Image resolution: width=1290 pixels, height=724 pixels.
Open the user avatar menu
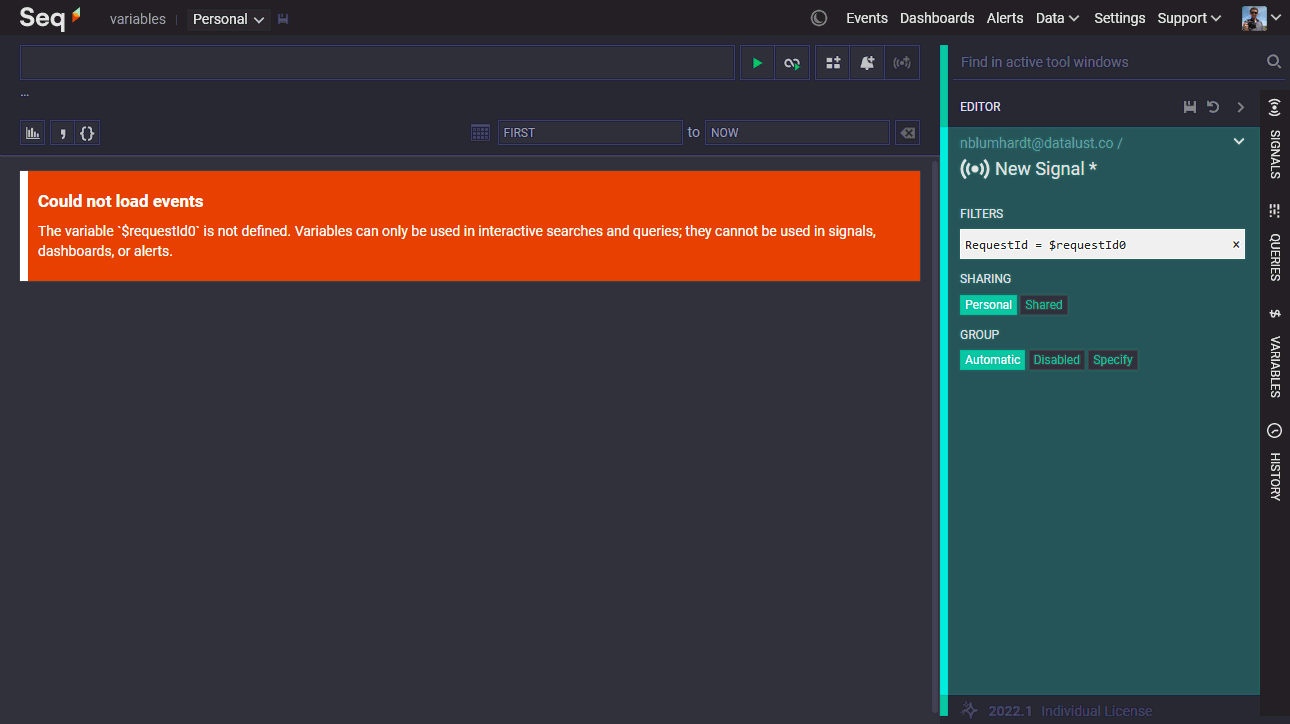[1261, 18]
